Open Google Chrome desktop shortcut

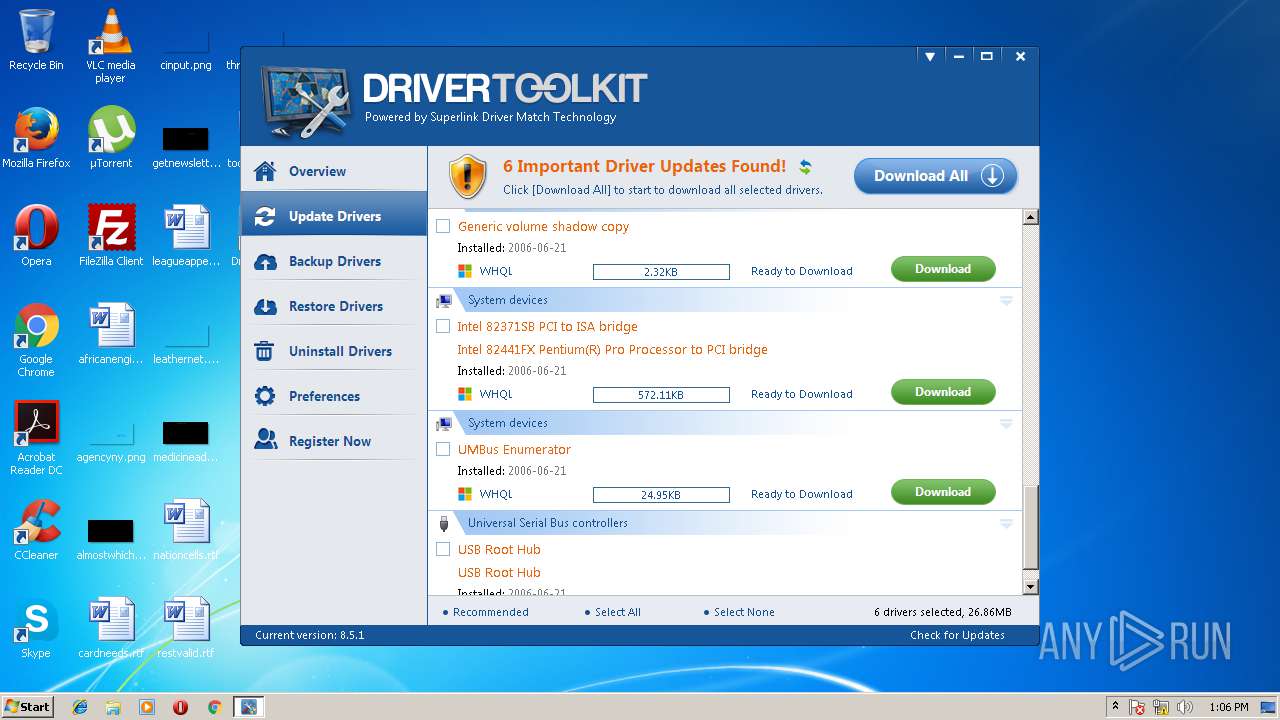pos(36,340)
